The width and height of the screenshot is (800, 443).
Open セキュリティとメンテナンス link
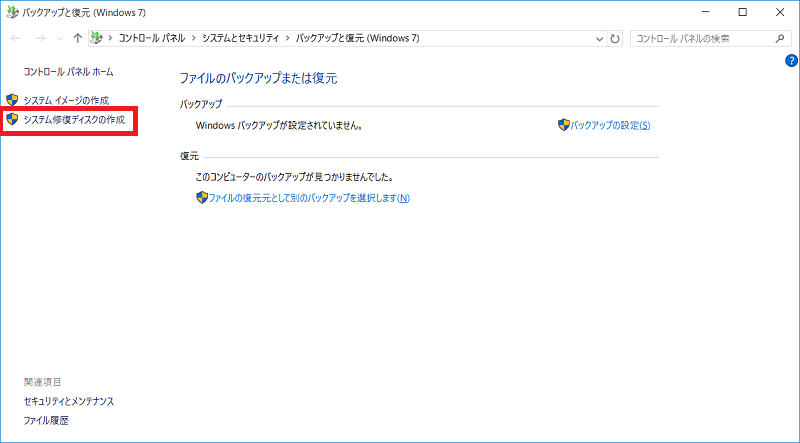(x=69, y=402)
